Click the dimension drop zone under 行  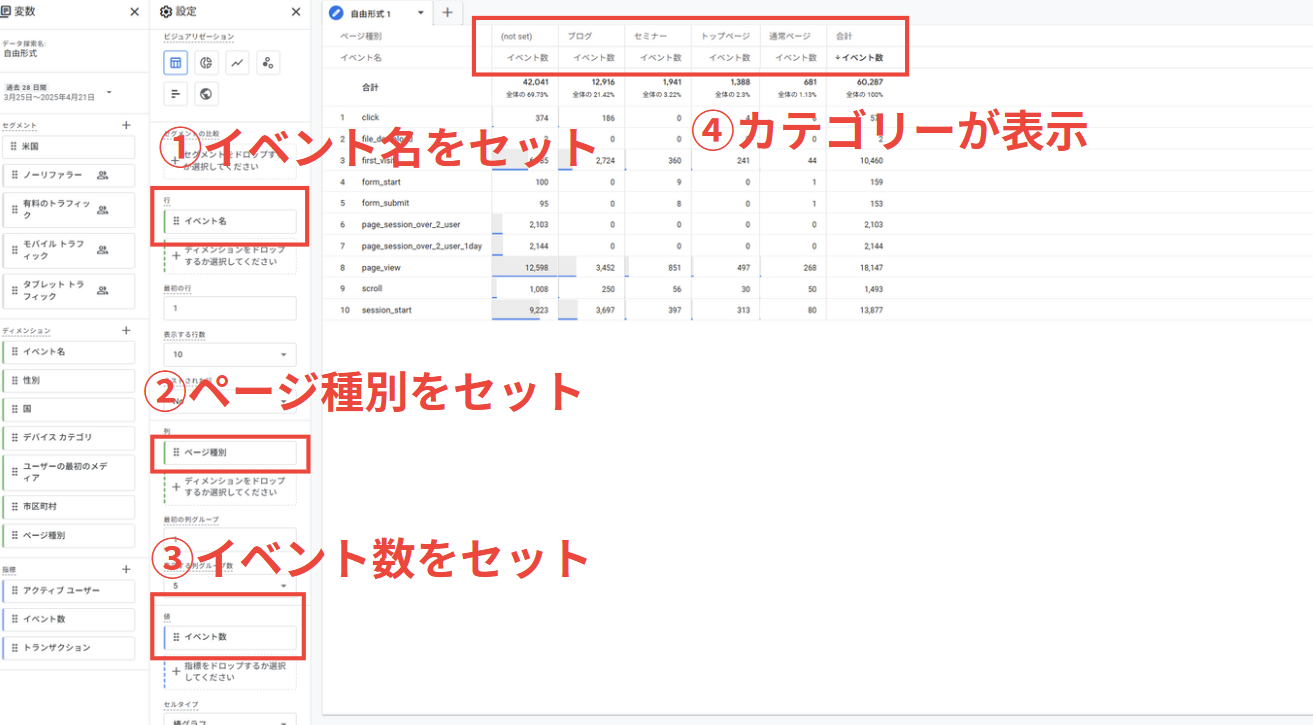click(x=230, y=256)
